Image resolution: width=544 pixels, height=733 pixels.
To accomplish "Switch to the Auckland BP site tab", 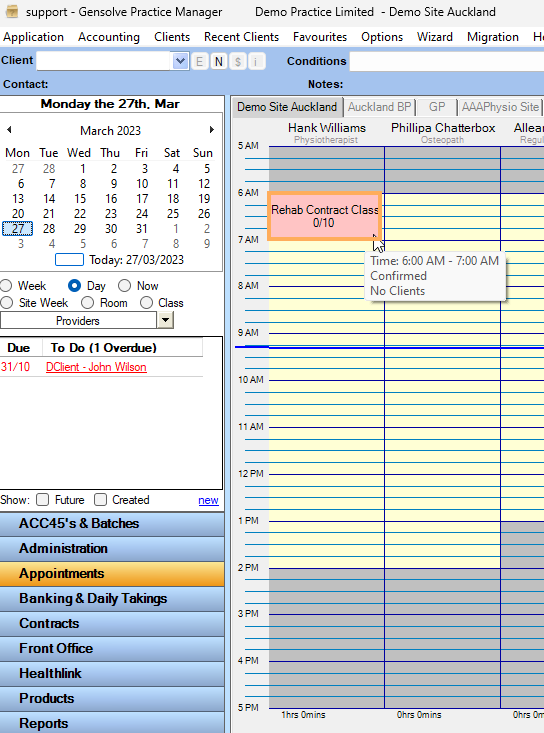I will click(379, 107).
